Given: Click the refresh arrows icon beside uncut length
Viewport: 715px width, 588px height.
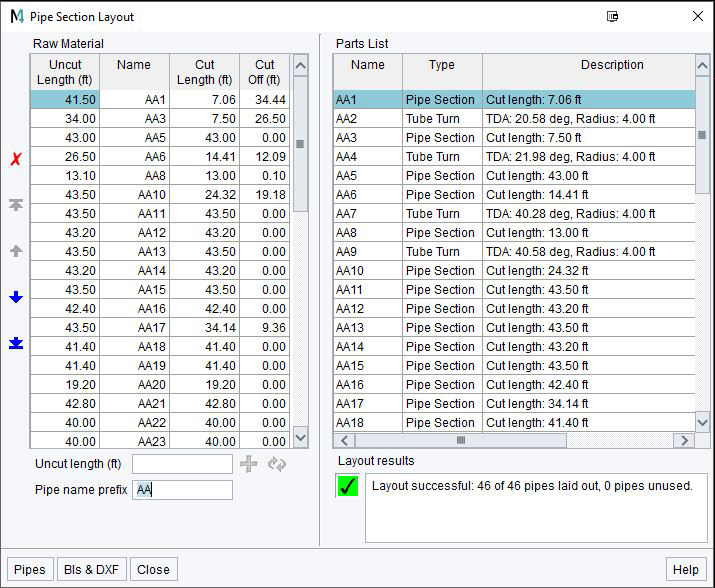Looking at the screenshot, I should (276, 464).
